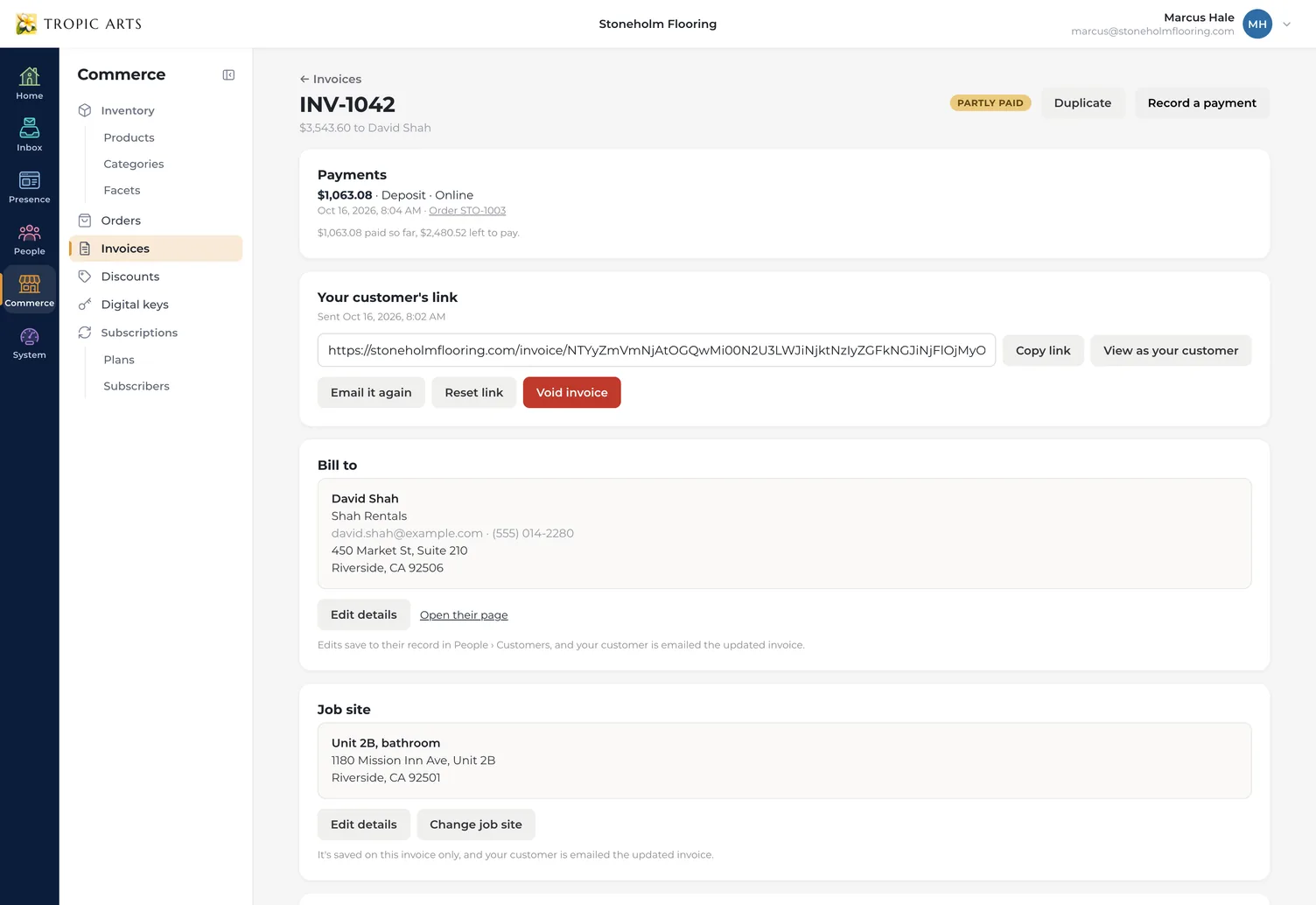
Task: Click the Tropic Arts logo
Action: click(x=79, y=24)
